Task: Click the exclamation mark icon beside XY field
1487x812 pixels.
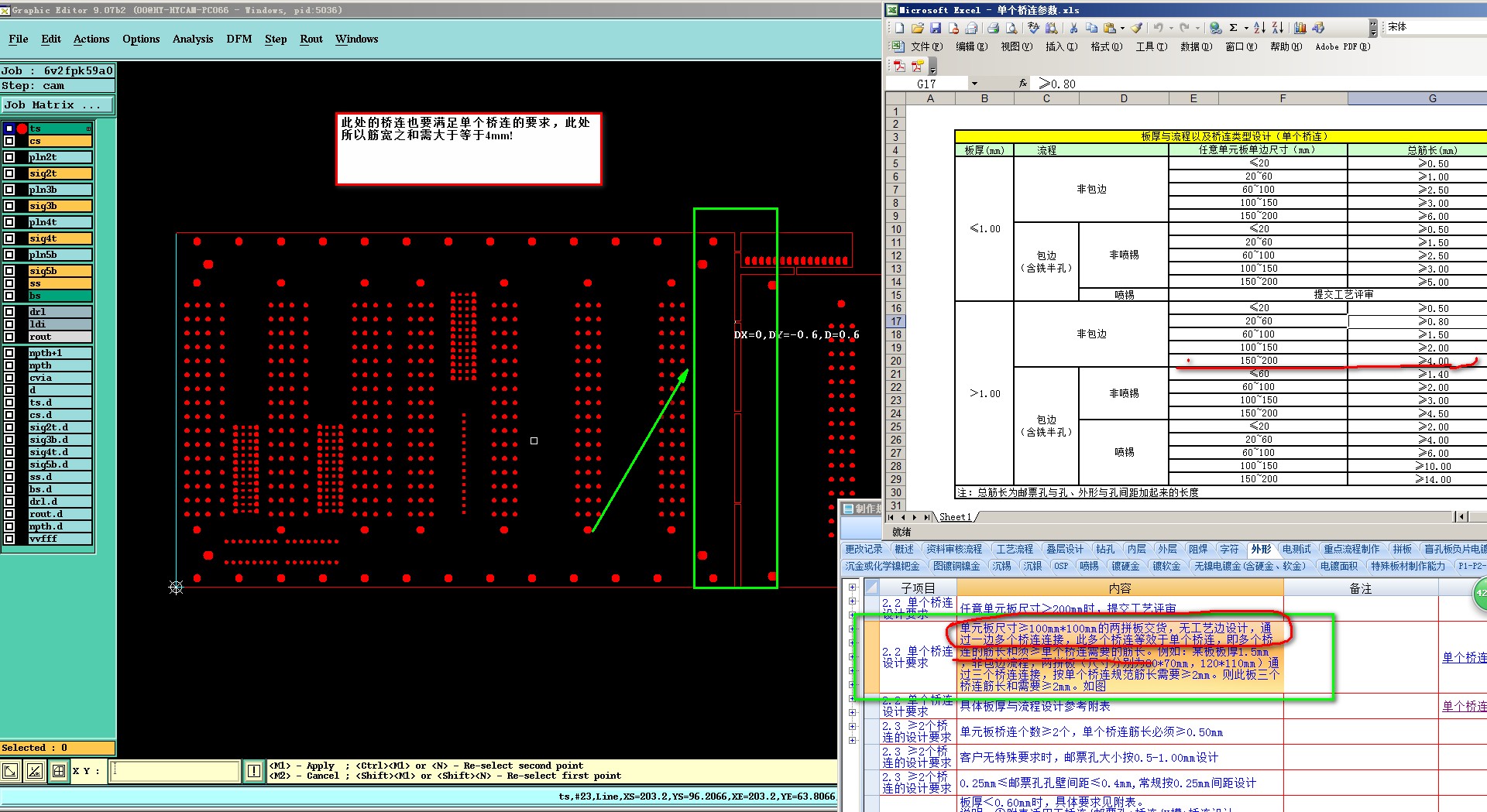Action: tap(254, 771)
